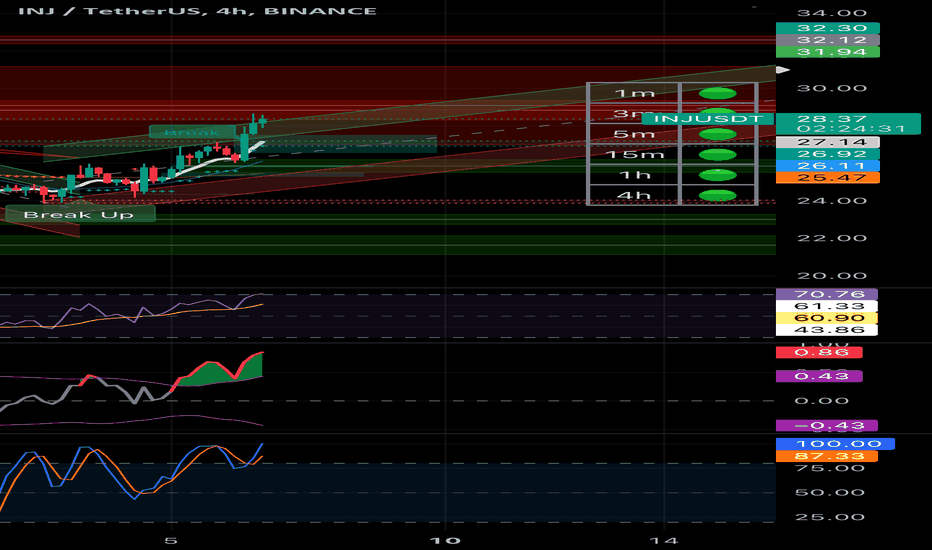The height and width of the screenshot is (550, 932).
Task: Click the 24.00 price axis label
Action: [x=832, y=200]
